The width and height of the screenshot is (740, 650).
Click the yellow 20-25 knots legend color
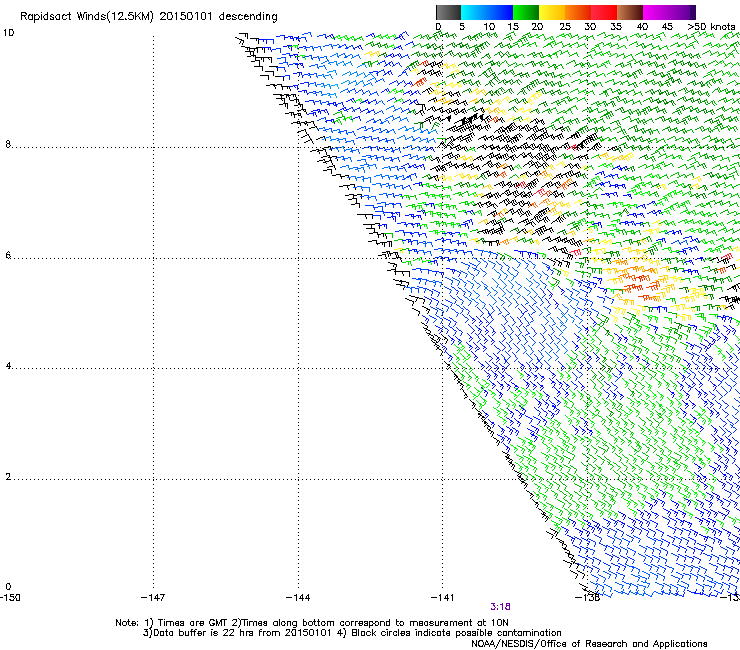click(552, 12)
